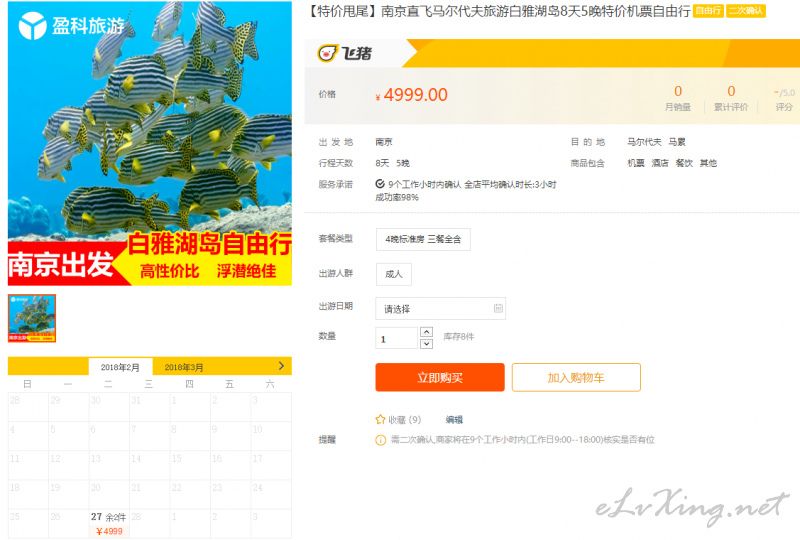Select the 4晚标准房 三餐全含 package option
This screenshot has width=800, height=540.
coord(423,239)
